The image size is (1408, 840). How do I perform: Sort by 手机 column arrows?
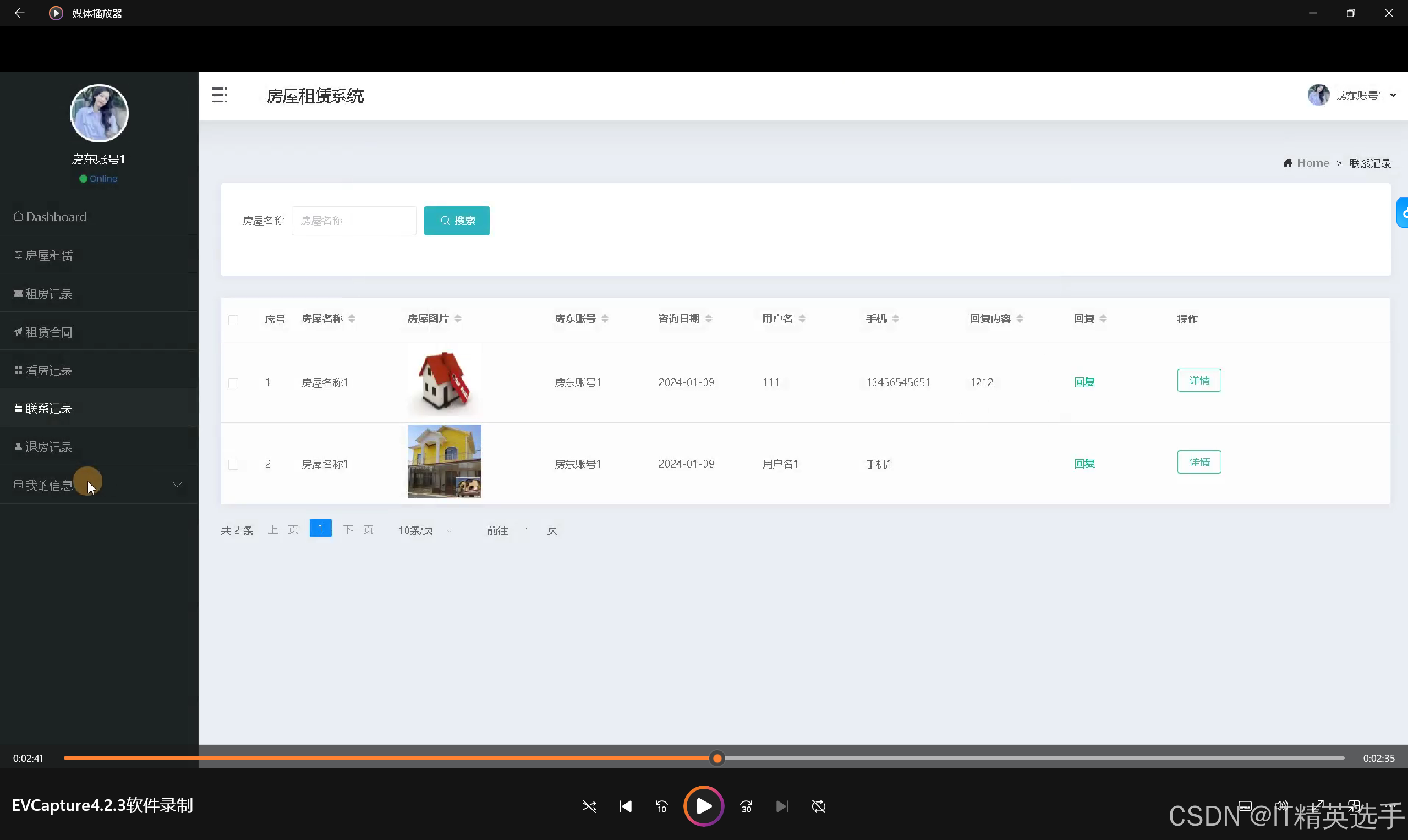coord(895,319)
